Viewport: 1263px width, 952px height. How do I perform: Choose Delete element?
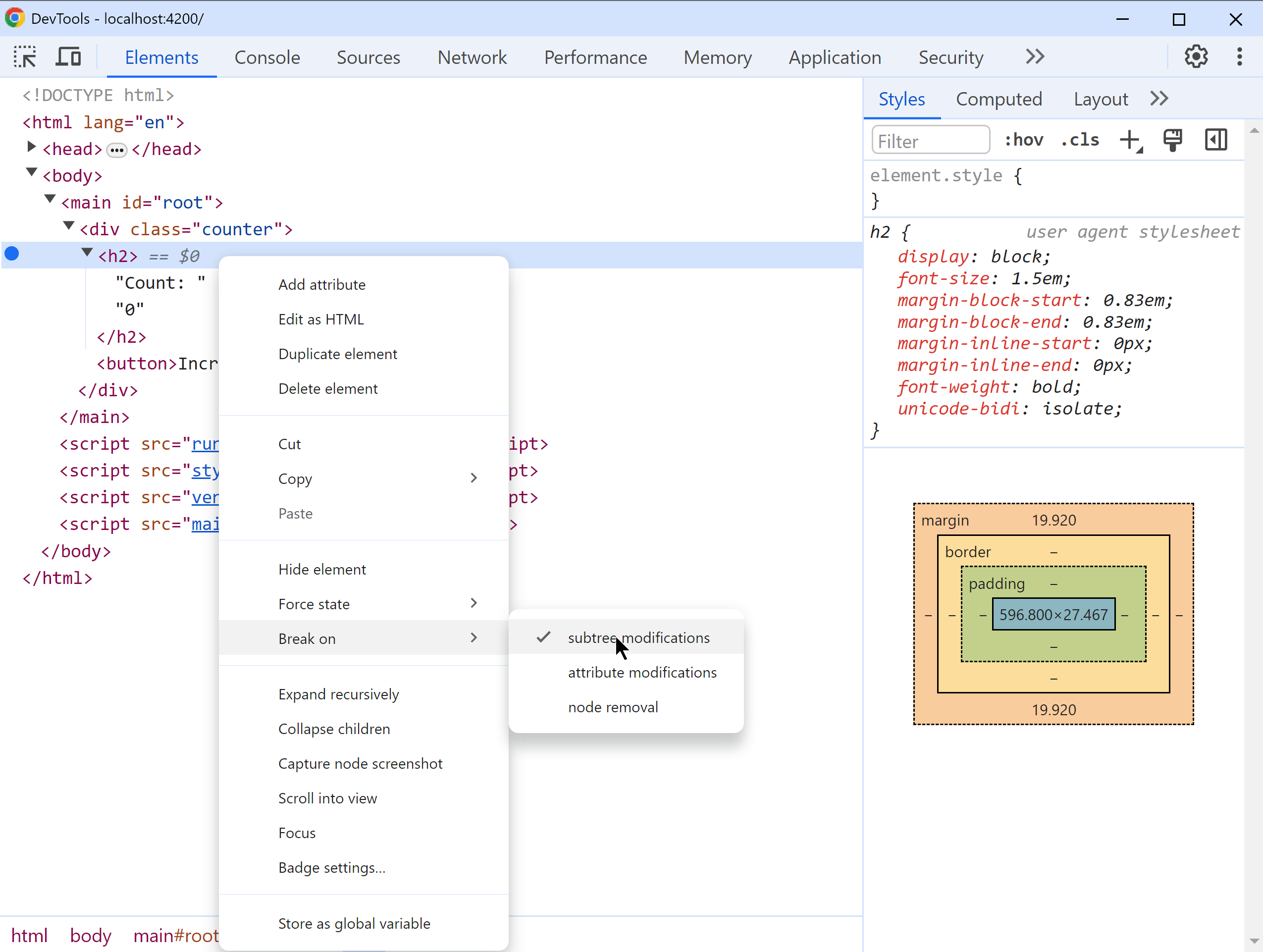point(364,389)
